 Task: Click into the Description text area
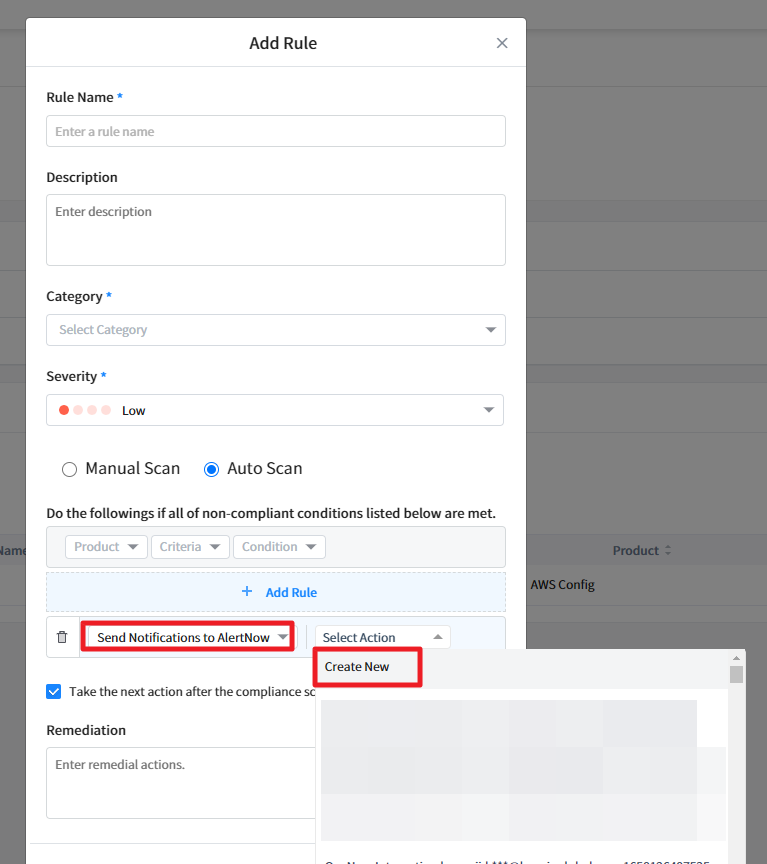pos(275,229)
